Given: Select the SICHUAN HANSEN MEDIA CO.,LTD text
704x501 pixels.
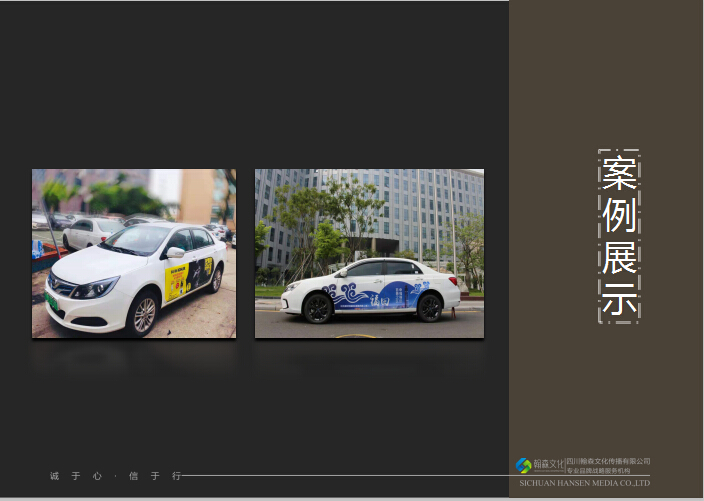Looking at the screenshot, I should [x=585, y=483].
